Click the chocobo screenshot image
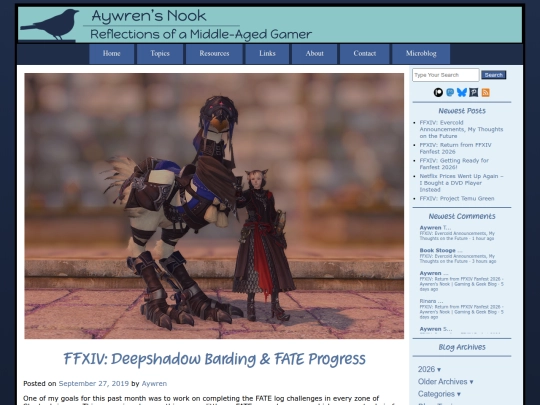 tap(214, 206)
